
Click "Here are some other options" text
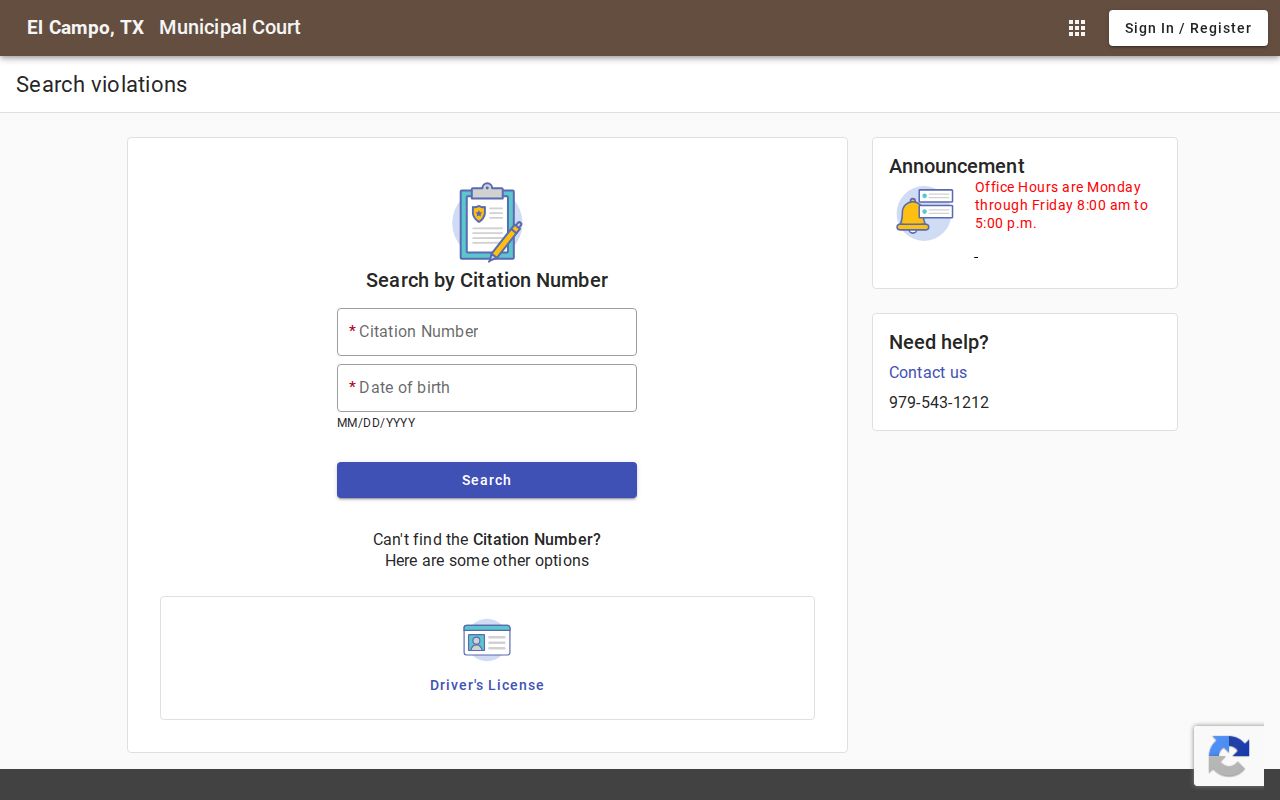click(x=487, y=561)
